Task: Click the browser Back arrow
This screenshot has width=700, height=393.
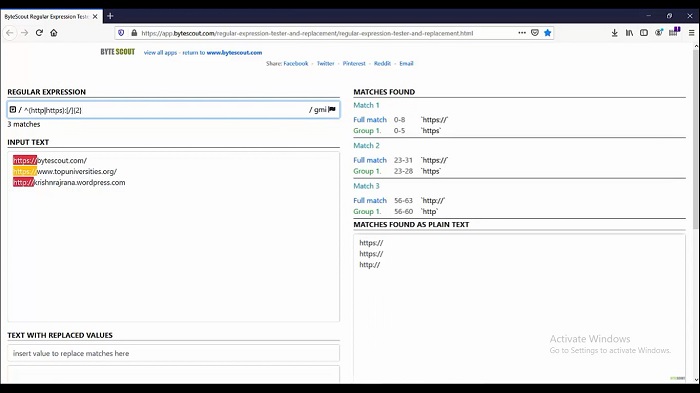Action: pos(10,33)
